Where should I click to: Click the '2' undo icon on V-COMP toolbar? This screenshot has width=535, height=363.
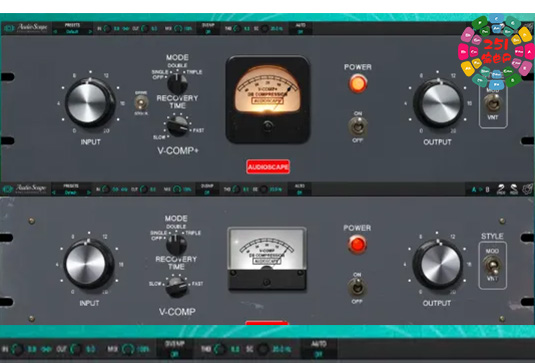click(x=501, y=189)
